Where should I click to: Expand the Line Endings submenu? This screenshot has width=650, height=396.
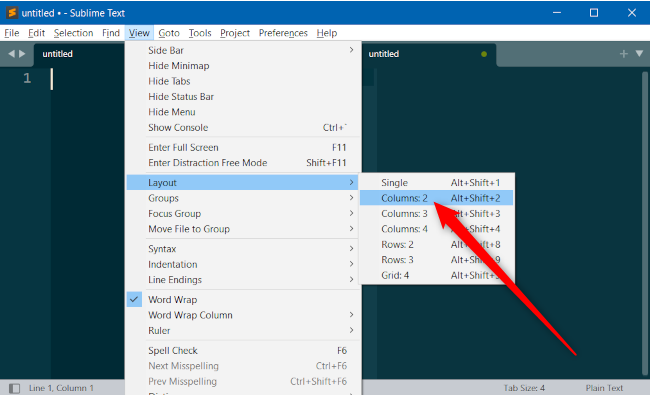click(x=243, y=279)
